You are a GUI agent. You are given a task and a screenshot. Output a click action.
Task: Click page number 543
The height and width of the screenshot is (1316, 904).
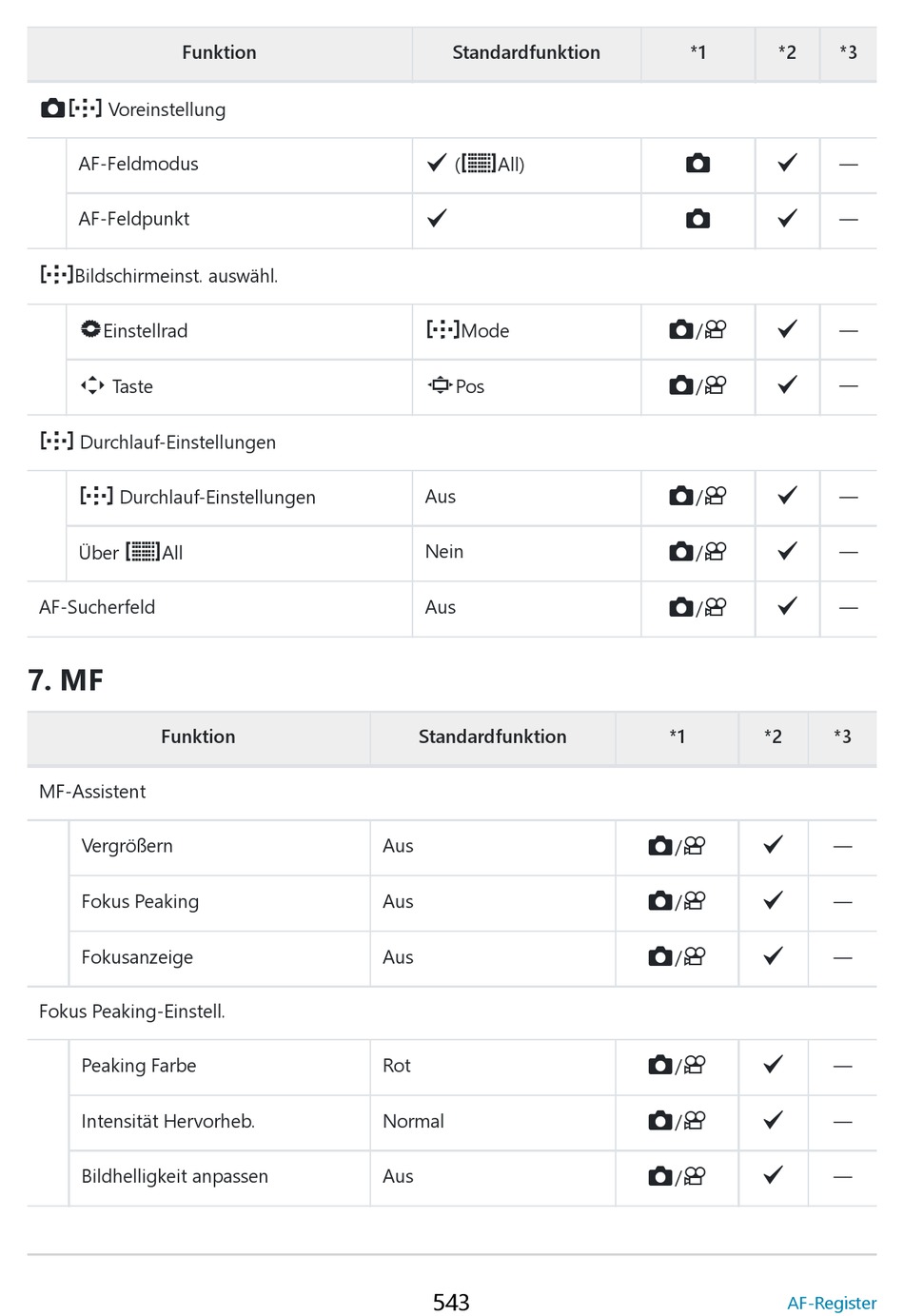click(451, 1302)
